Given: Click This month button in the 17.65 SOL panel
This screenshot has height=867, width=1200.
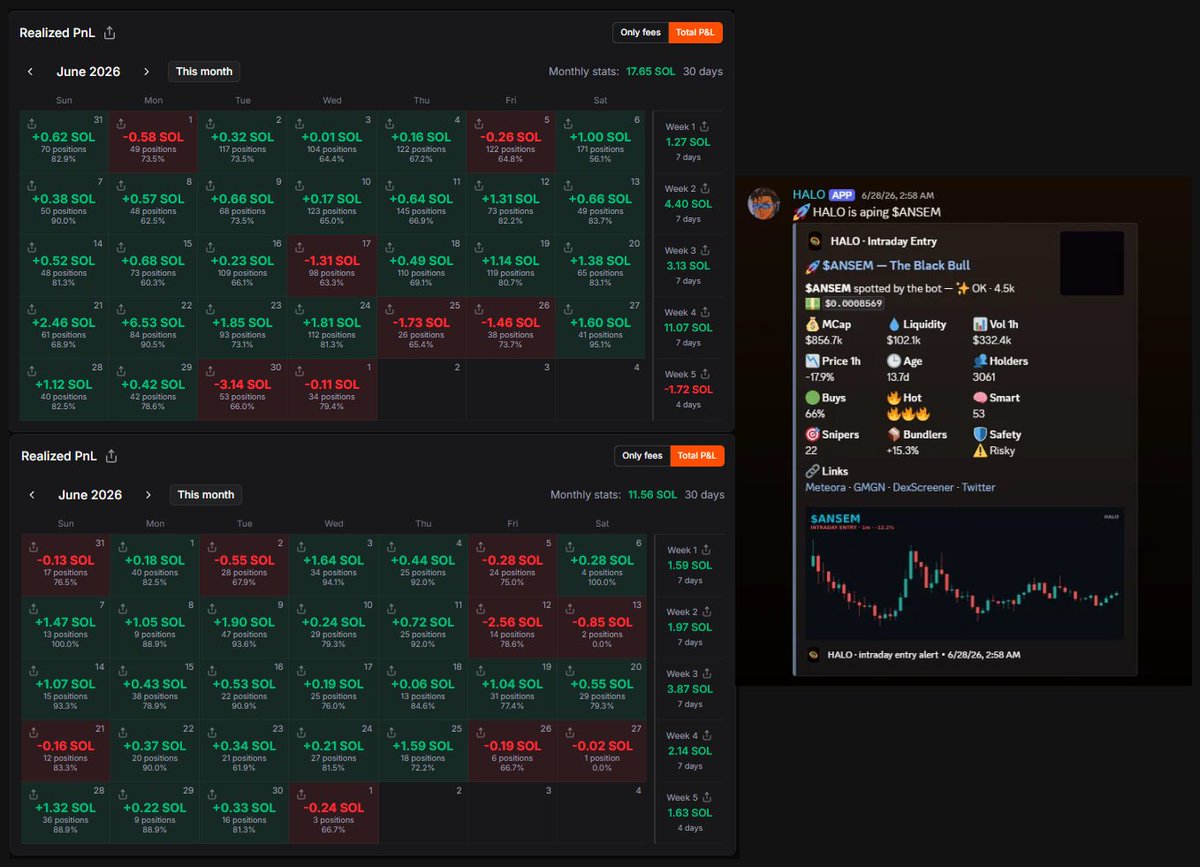Looking at the screenshot, I should click(204, 72).
